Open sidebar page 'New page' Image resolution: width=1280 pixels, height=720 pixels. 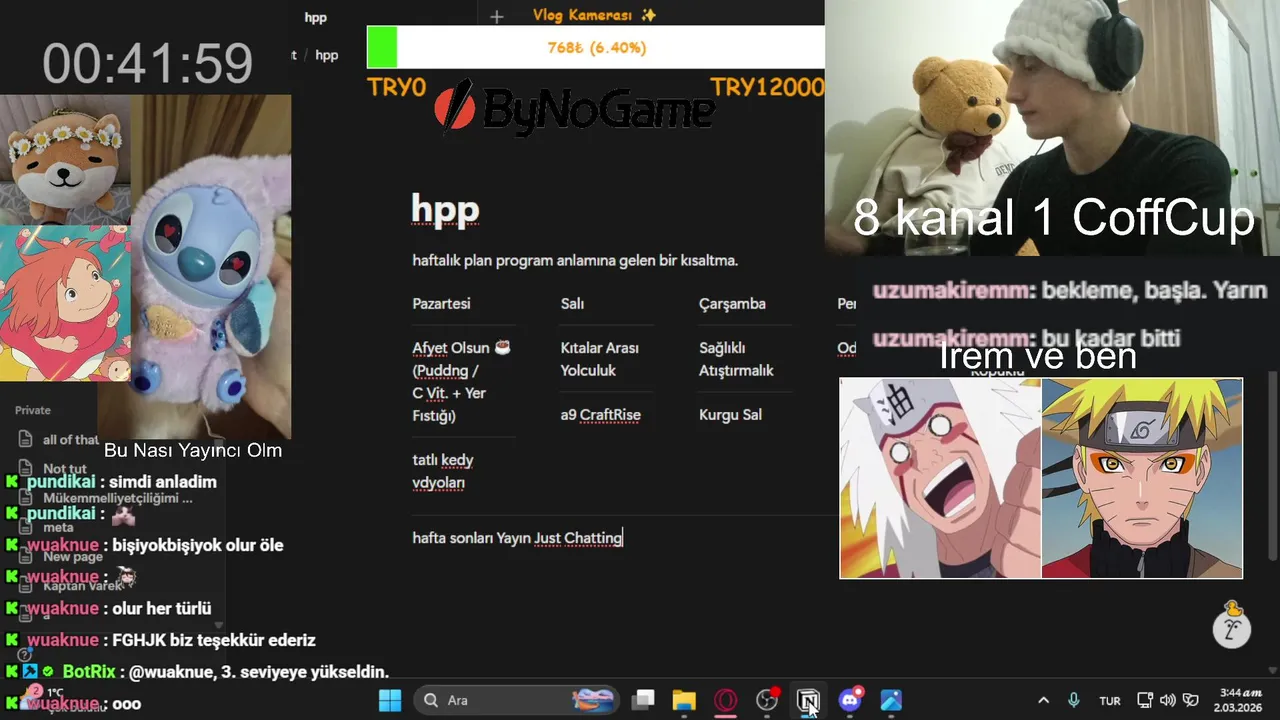[73, 557]
